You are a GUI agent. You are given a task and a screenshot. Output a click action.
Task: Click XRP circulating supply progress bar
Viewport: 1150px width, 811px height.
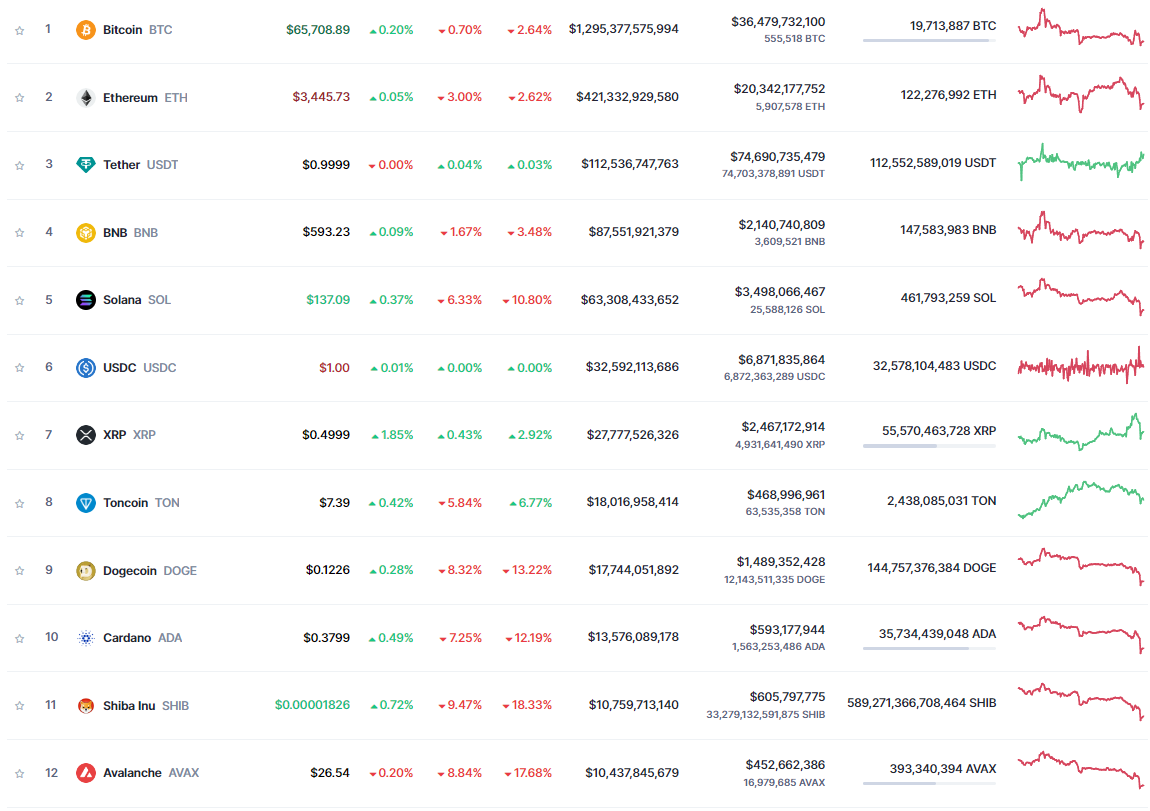point(929,446)
